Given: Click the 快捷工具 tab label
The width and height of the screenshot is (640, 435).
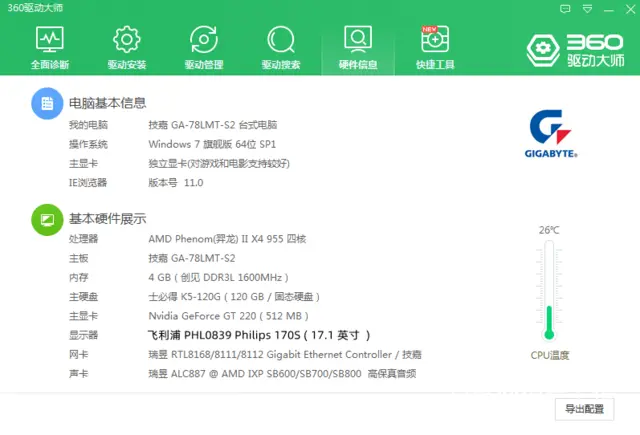Looking at the screenshot, I should (x=435, y=64).
